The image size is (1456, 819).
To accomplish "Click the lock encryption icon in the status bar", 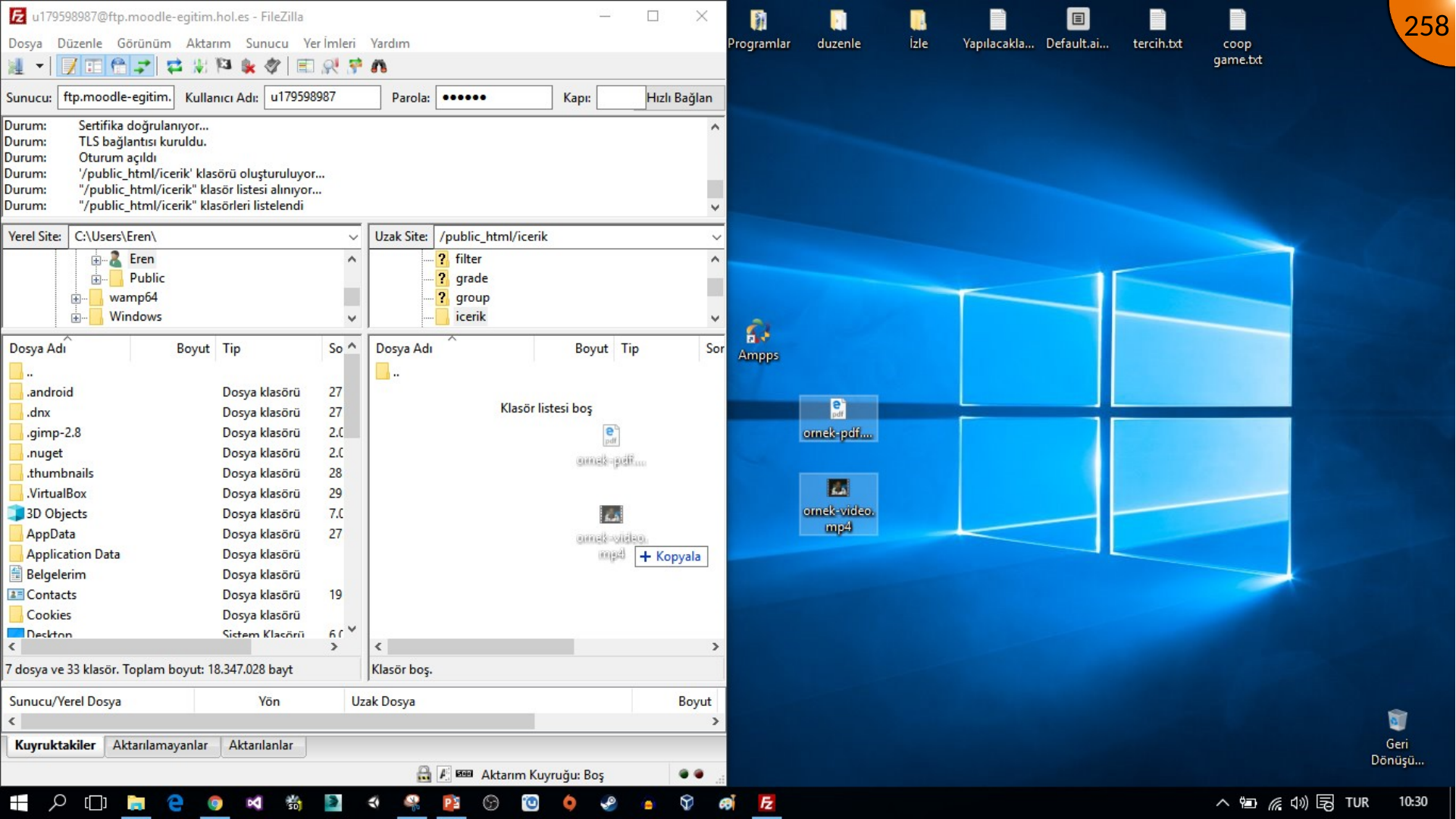I will coord(424,774).
